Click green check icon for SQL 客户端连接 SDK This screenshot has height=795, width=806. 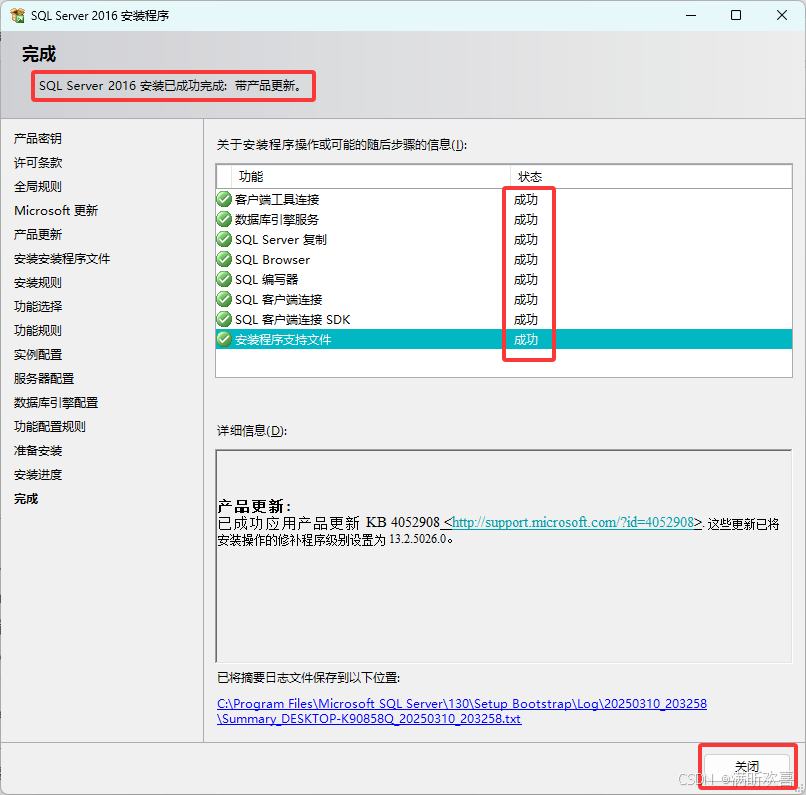(x=224, y=319)
